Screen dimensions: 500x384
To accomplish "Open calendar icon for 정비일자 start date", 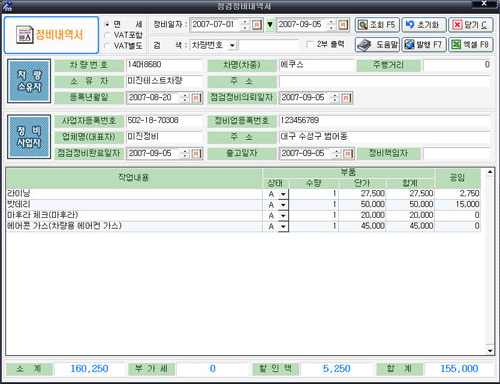I will [x=257, y=25].
